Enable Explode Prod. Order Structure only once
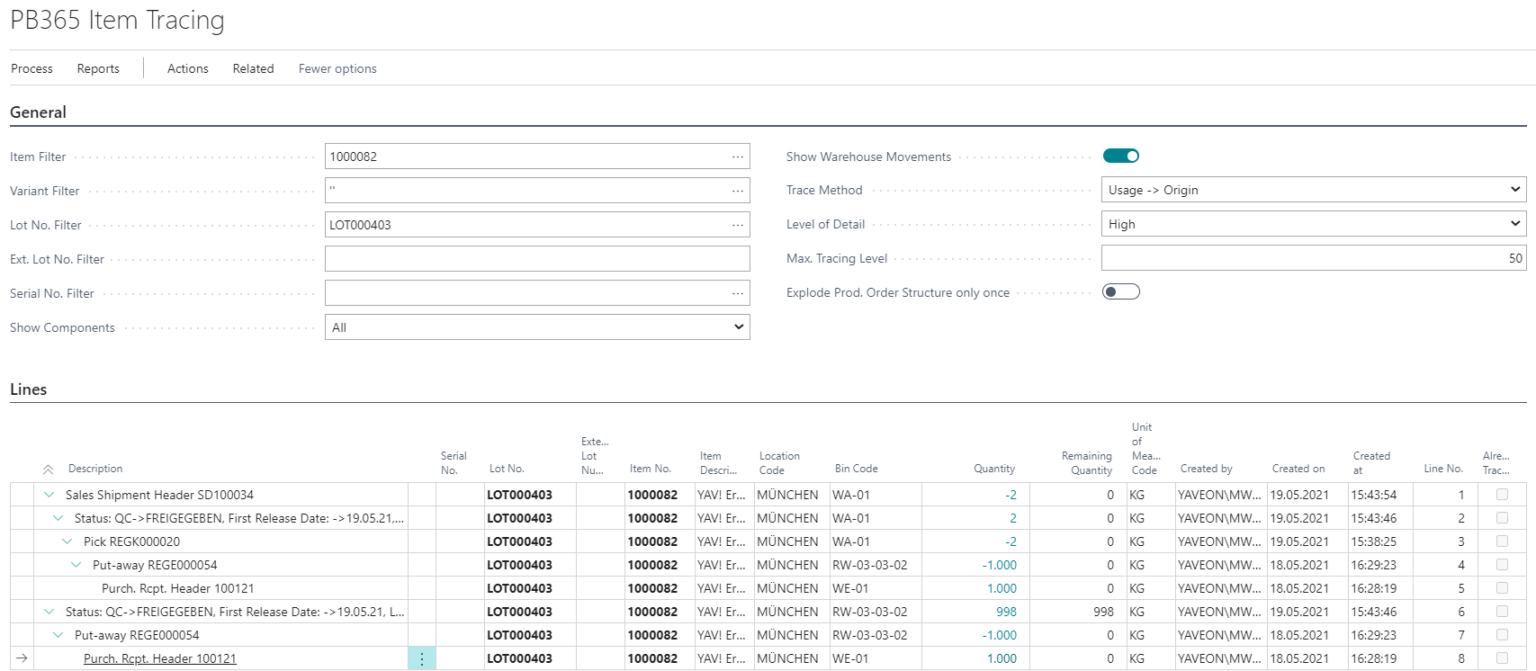This screenshot has width=1536, height=671. (x=1123, y=291)
